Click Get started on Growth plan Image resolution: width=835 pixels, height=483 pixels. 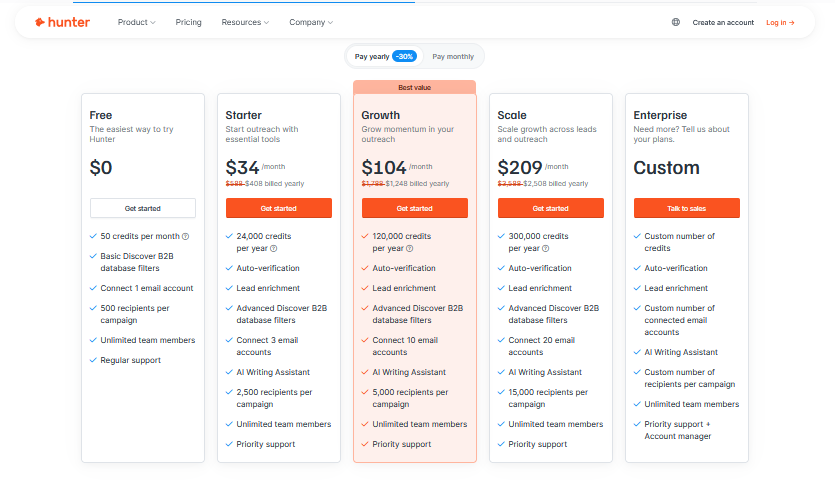pos(415,208)
